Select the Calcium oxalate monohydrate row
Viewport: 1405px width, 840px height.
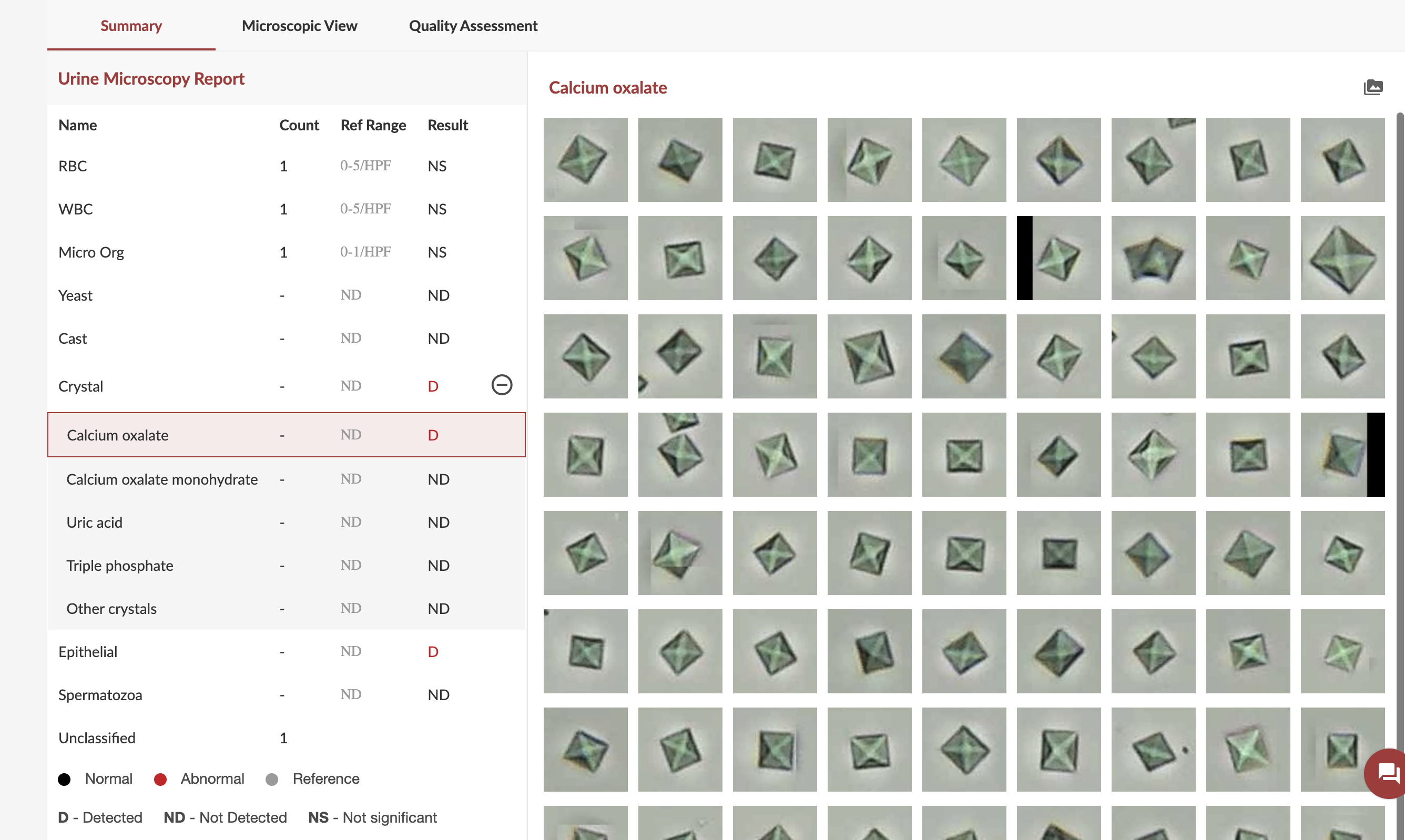pyautogui.click(x=287, y=479)
